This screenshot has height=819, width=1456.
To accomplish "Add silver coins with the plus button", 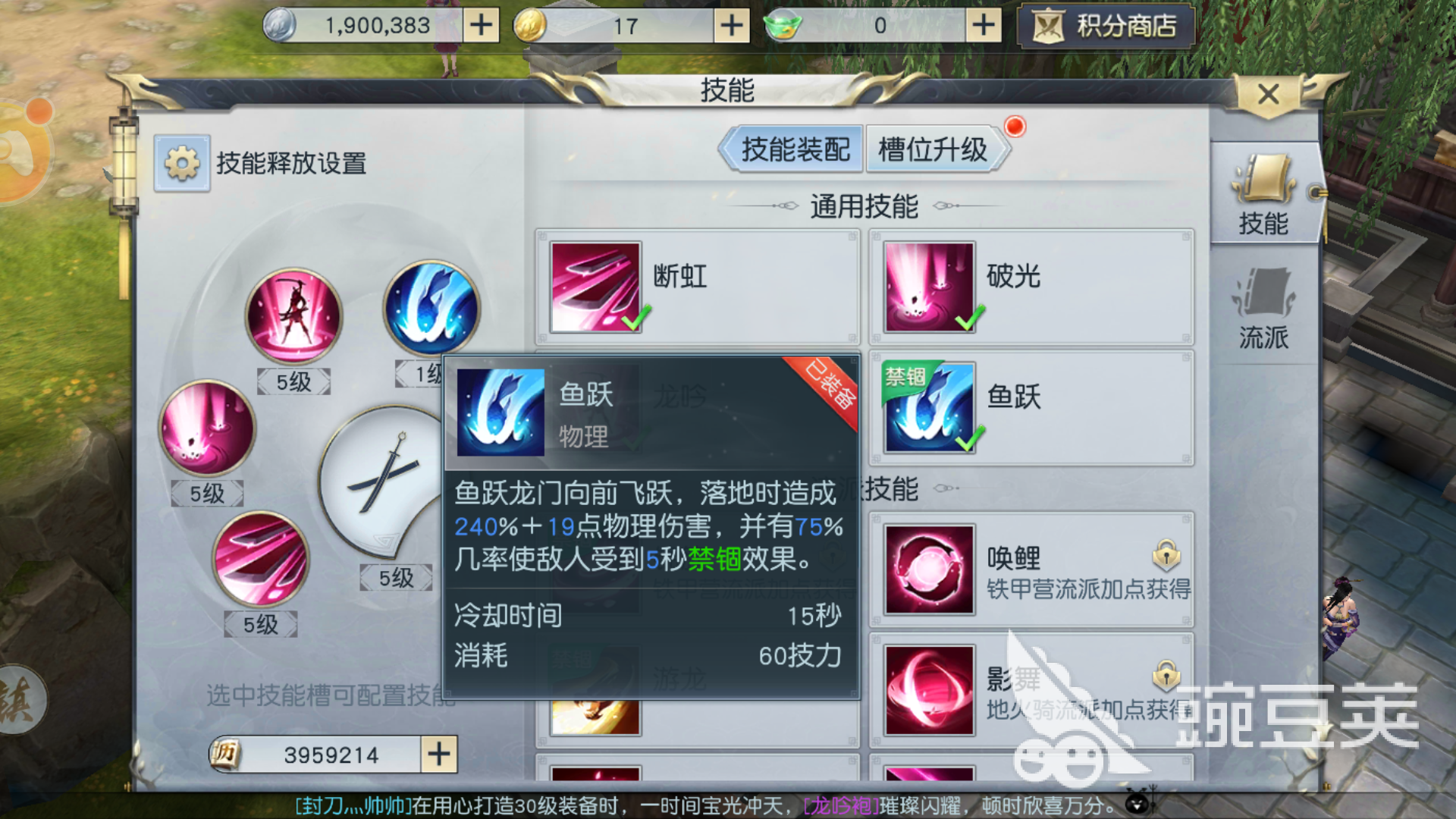I will [x=481, y=26].
